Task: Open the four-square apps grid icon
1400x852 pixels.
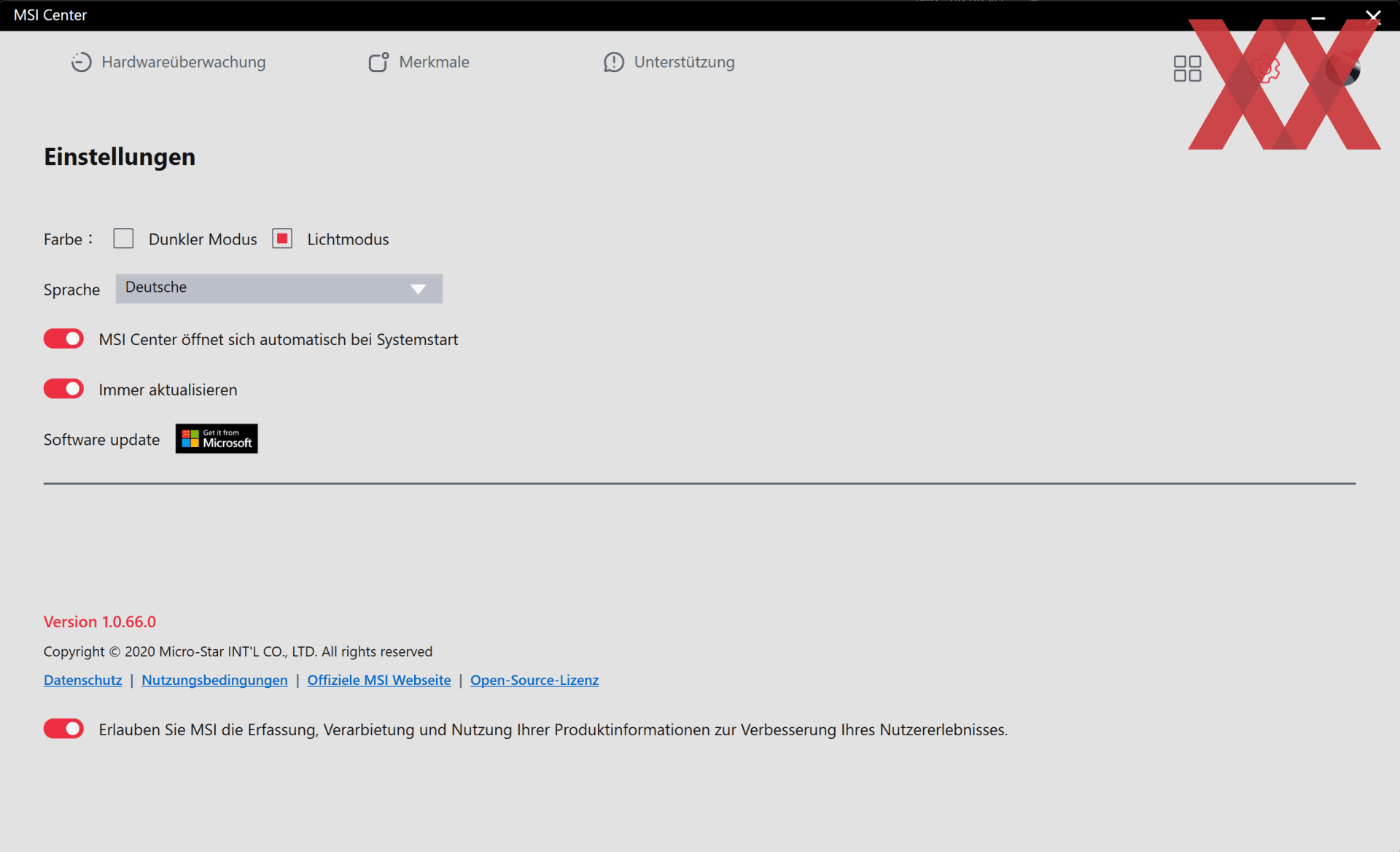Action: click(1187, 69)
